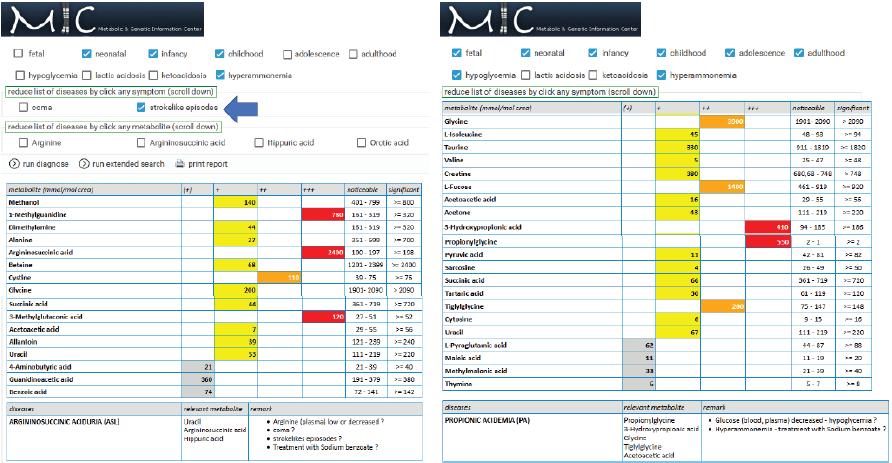
Task: Click Taurine metabolite row name
Action: pos(456,147)
